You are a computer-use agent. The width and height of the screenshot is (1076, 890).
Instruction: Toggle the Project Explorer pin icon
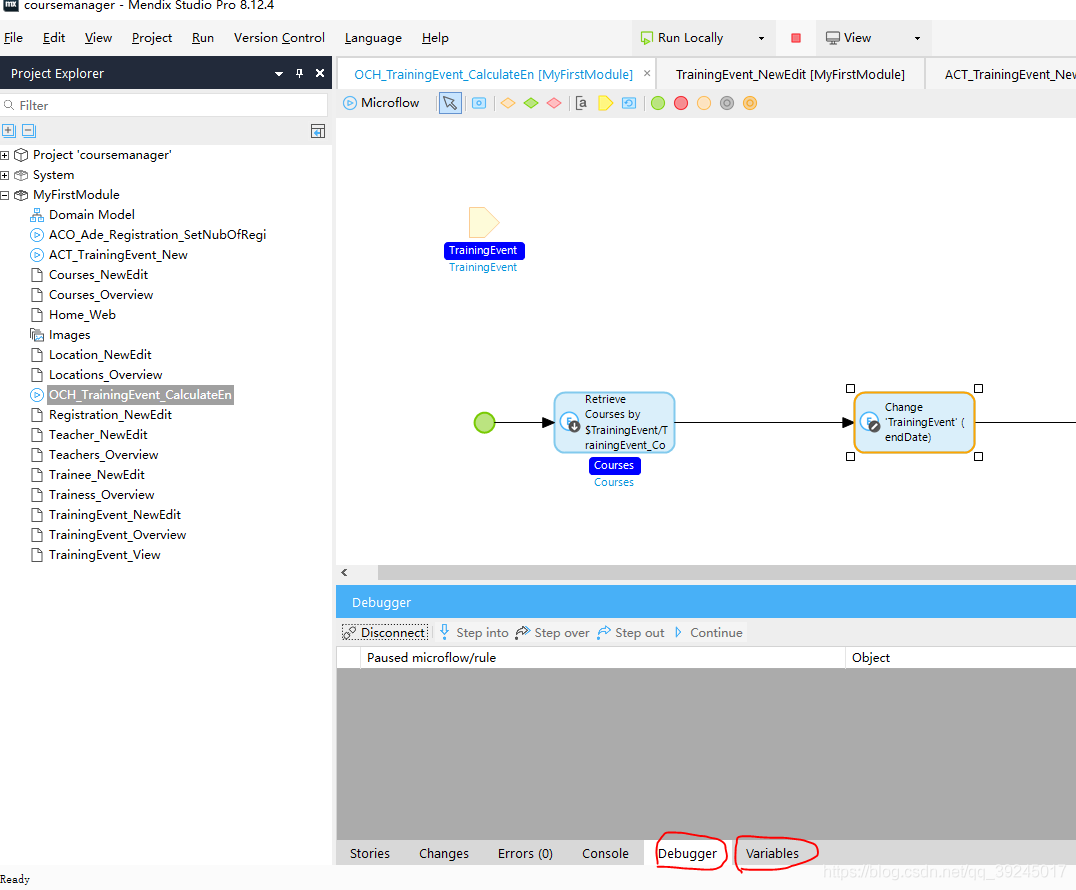point(299,73)
